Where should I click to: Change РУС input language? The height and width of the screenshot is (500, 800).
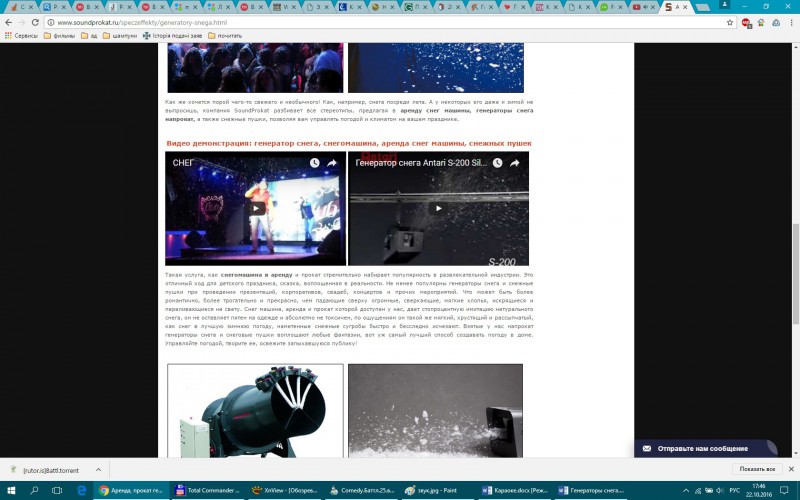[735, 490]
